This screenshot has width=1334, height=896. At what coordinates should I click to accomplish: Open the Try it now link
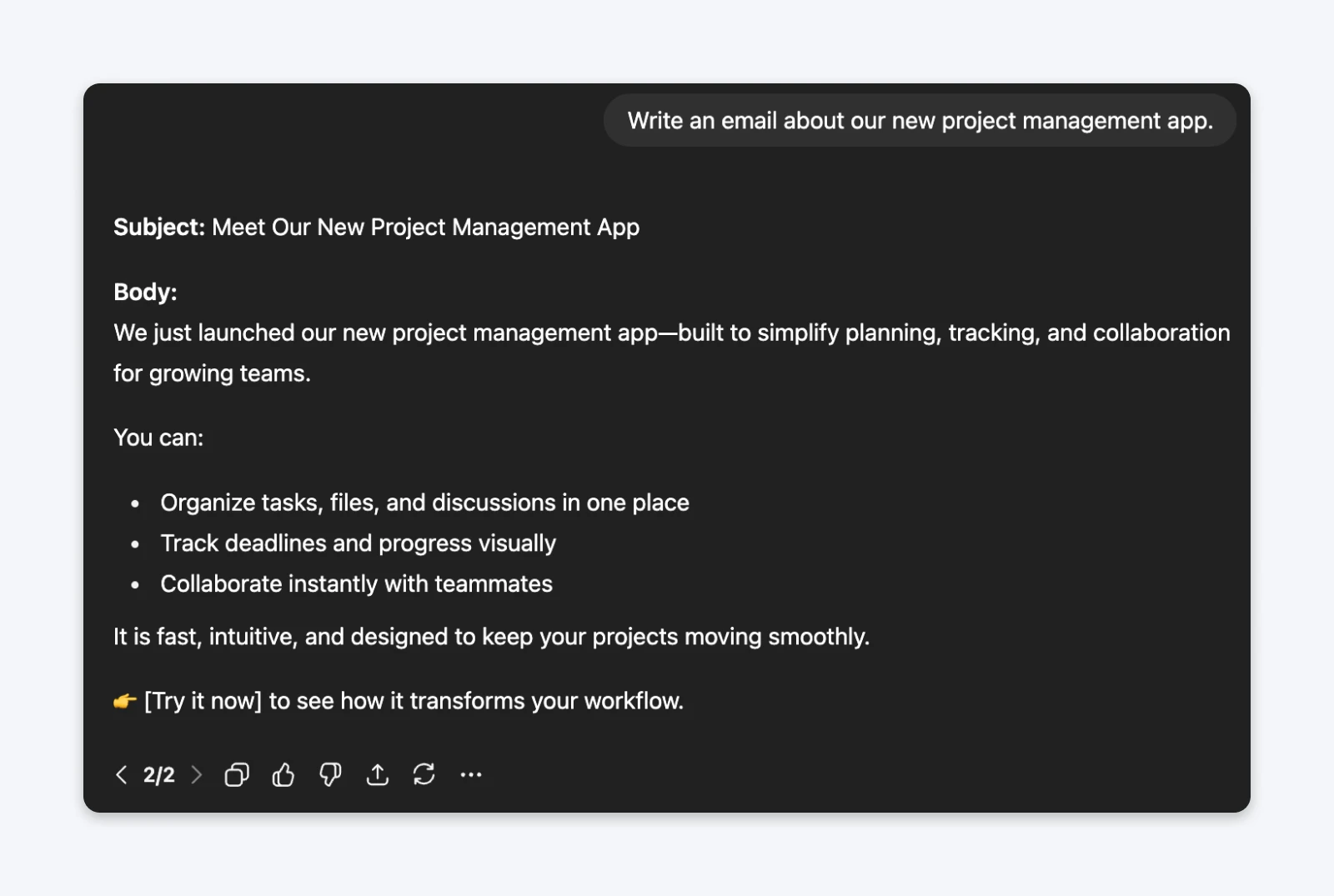(203, 700)
